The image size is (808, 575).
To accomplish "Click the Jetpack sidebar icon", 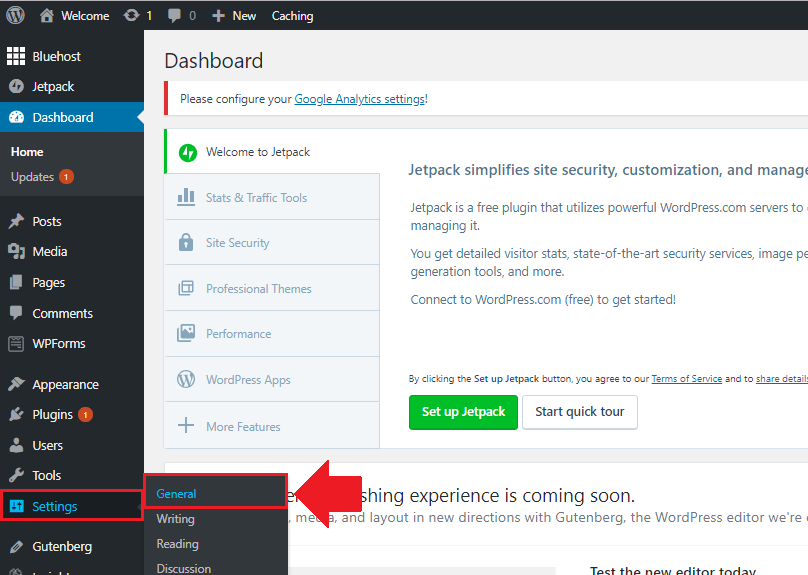I will click(16, 87).
